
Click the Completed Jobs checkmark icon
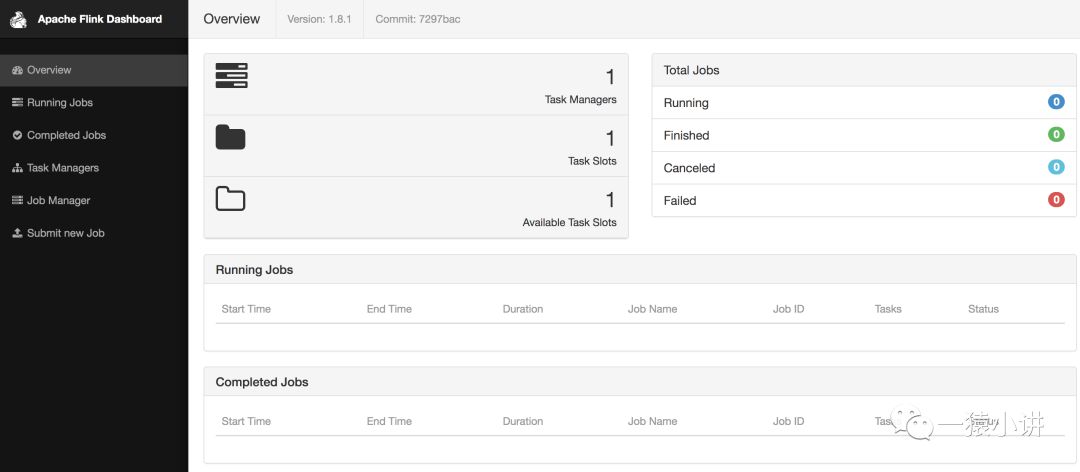coord(18,136)
